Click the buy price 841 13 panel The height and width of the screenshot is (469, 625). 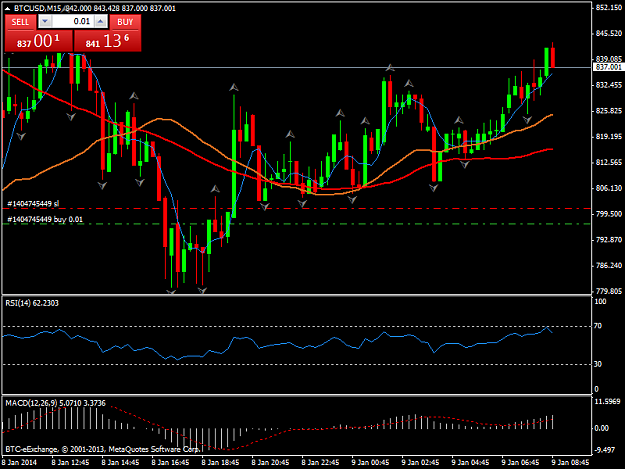[108, 41]
